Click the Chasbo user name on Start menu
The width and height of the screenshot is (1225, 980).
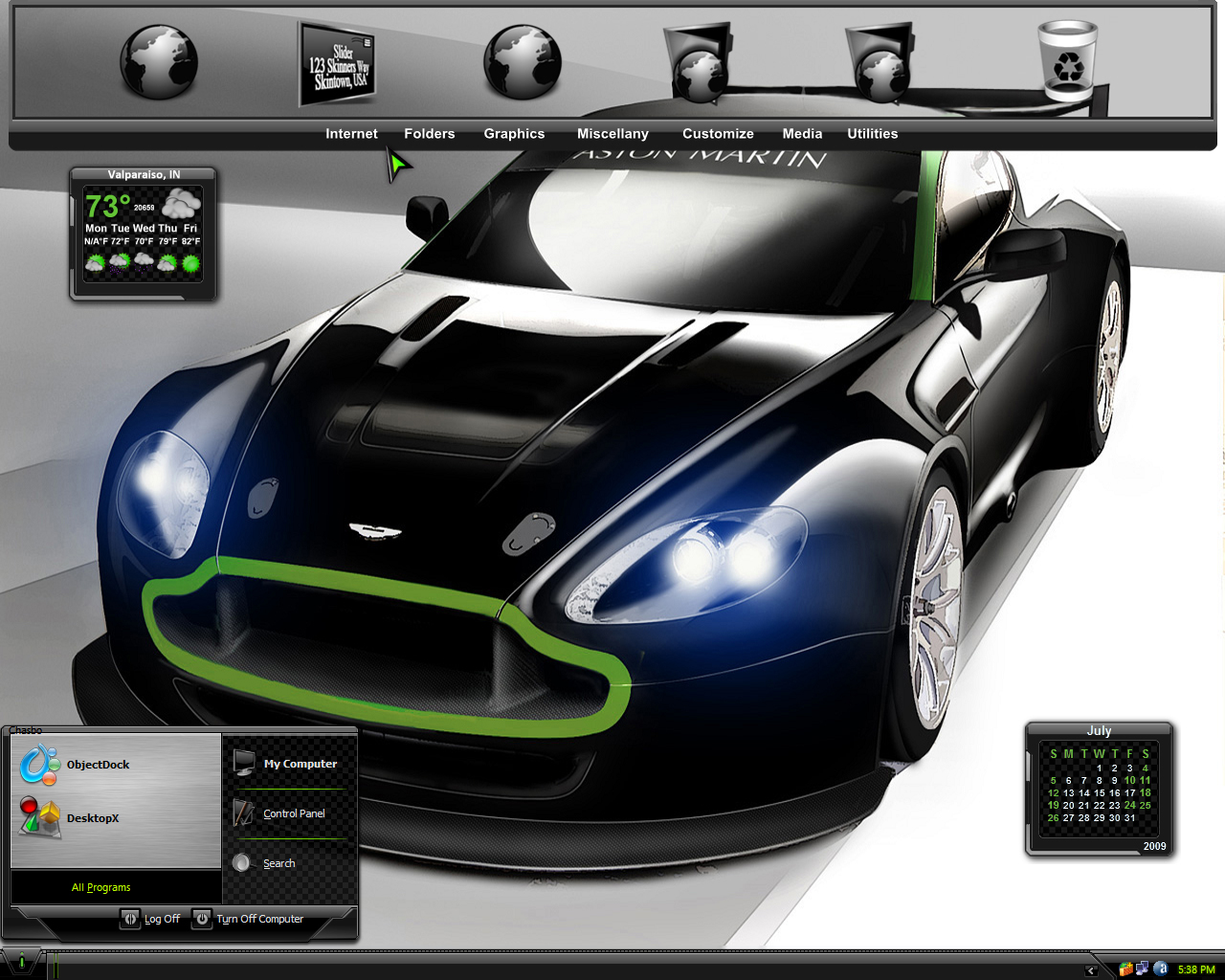[x=26, y=730]
